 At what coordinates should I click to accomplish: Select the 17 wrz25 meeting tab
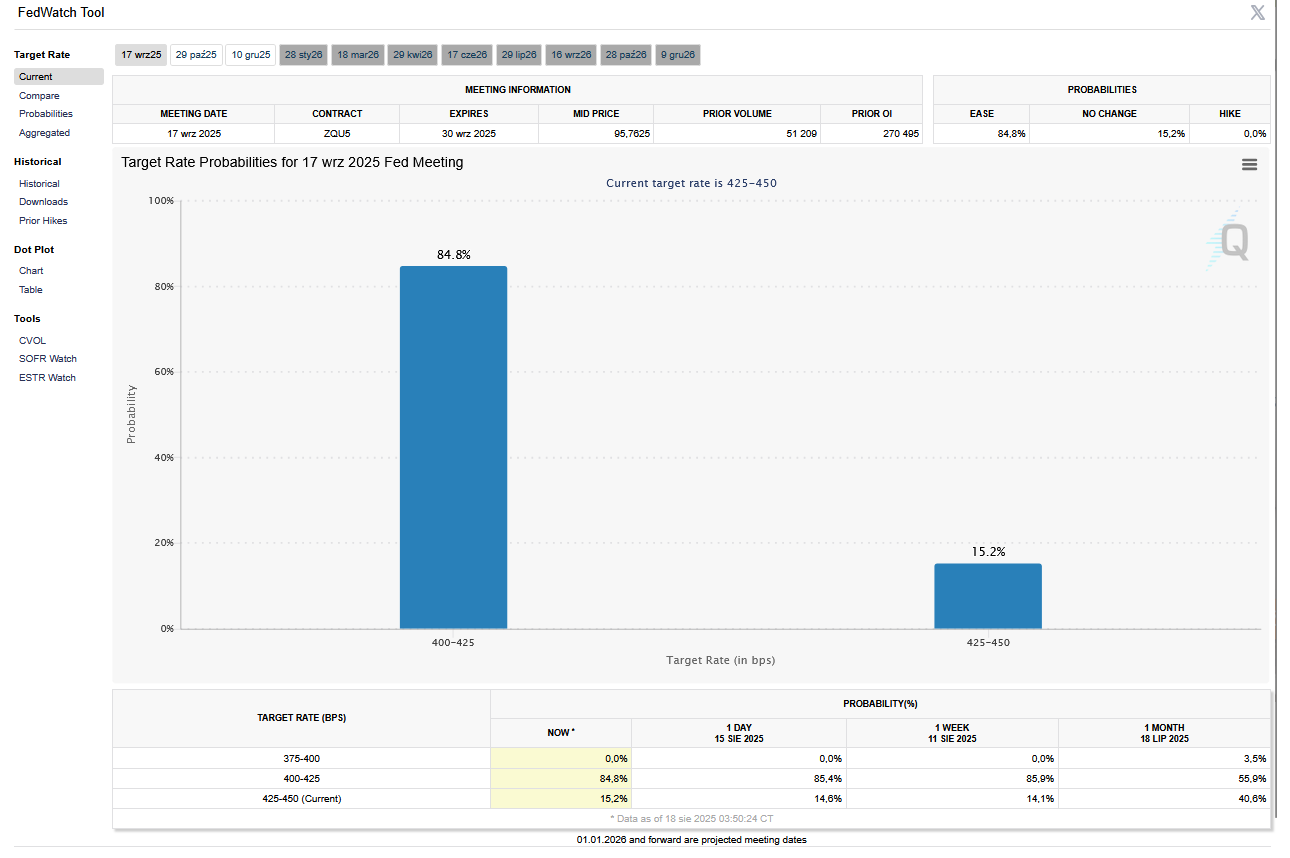pos(141,55)
